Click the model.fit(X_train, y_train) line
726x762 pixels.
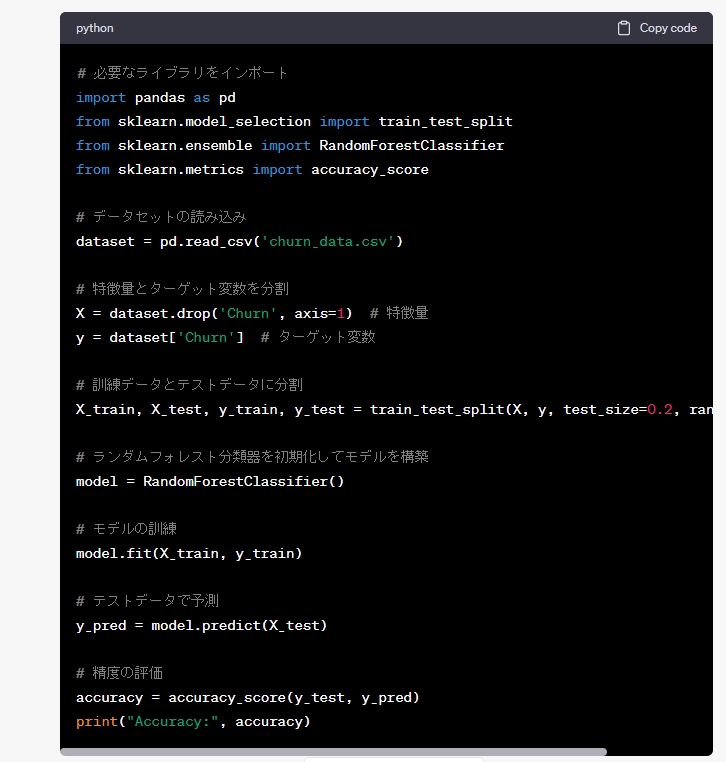pyautogui.click(x=189, y=553)
